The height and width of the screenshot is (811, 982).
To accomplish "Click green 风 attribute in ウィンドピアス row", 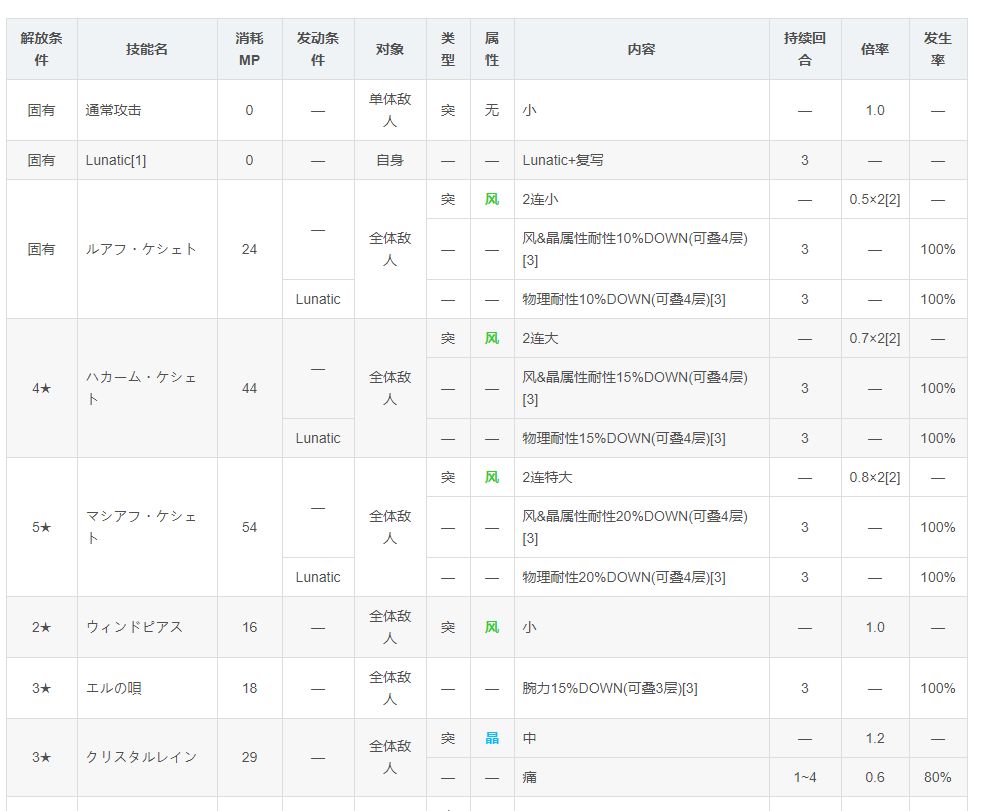I will (x=492, y=627).
